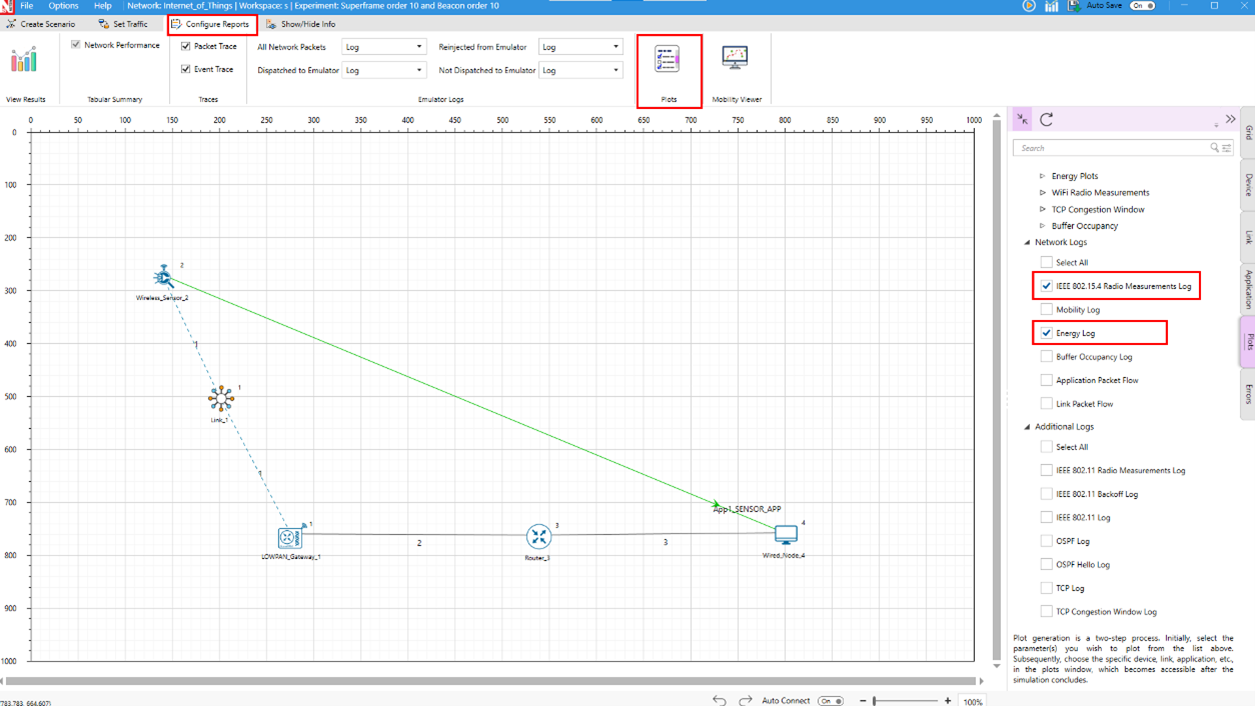Open the Mobility Viewer icon

pos(735,59)
